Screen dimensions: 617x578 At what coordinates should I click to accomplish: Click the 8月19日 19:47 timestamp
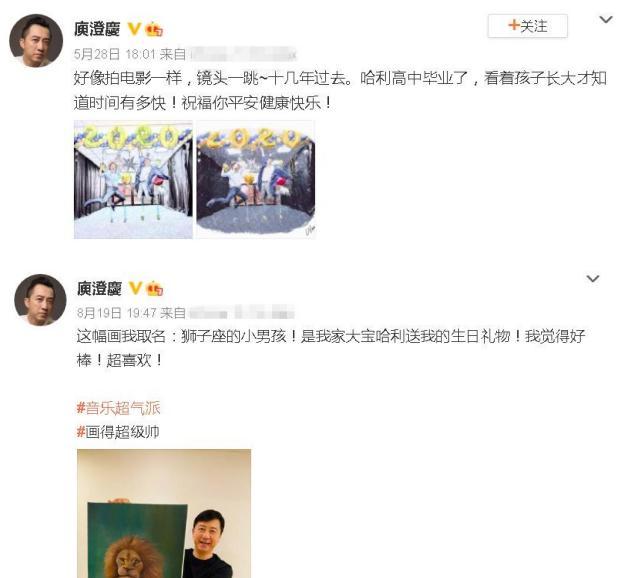pyautogui.click(x=117, y=313)
